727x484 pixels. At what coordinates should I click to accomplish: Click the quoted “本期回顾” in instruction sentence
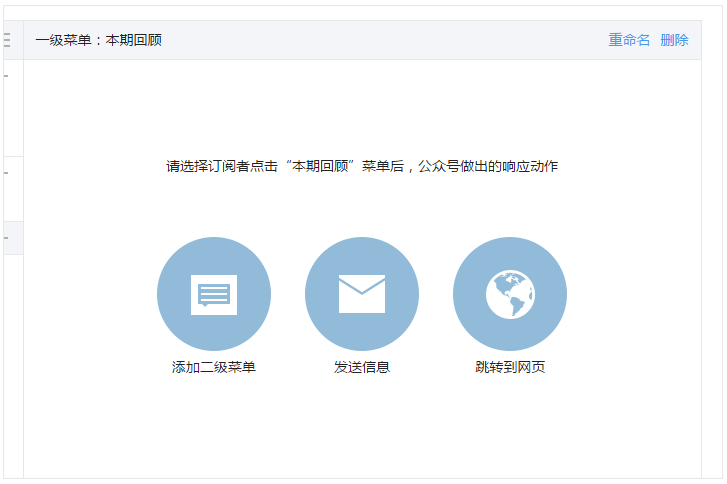click(321, 166)
